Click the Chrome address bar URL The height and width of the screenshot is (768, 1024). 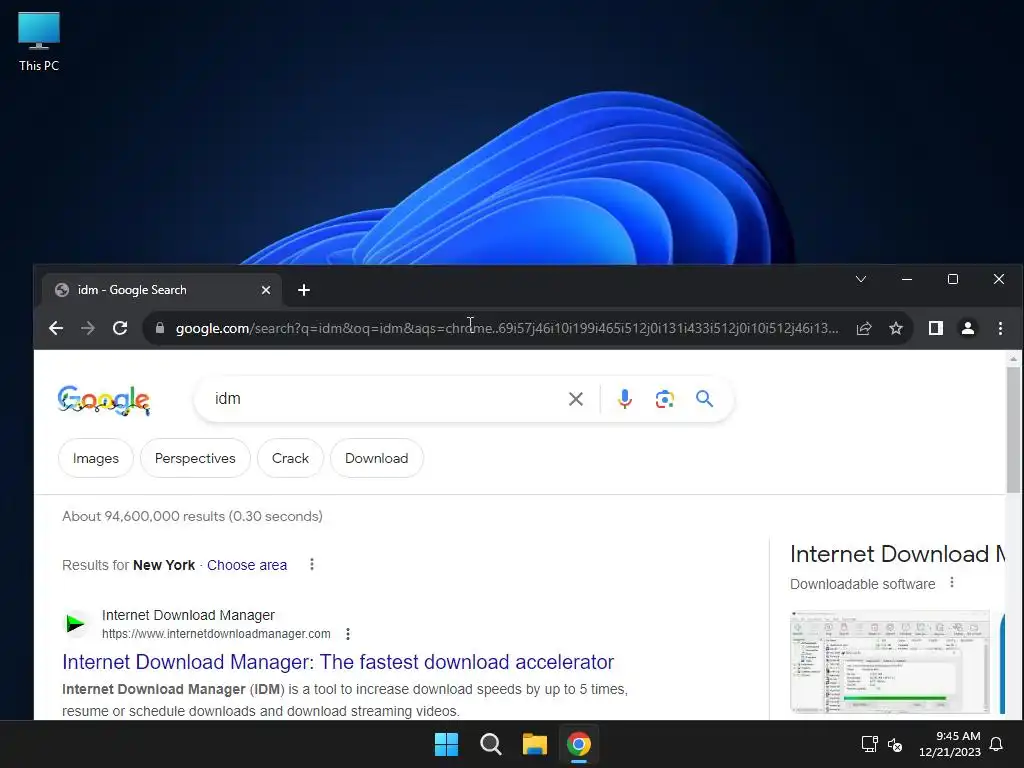tap(507, 328)
